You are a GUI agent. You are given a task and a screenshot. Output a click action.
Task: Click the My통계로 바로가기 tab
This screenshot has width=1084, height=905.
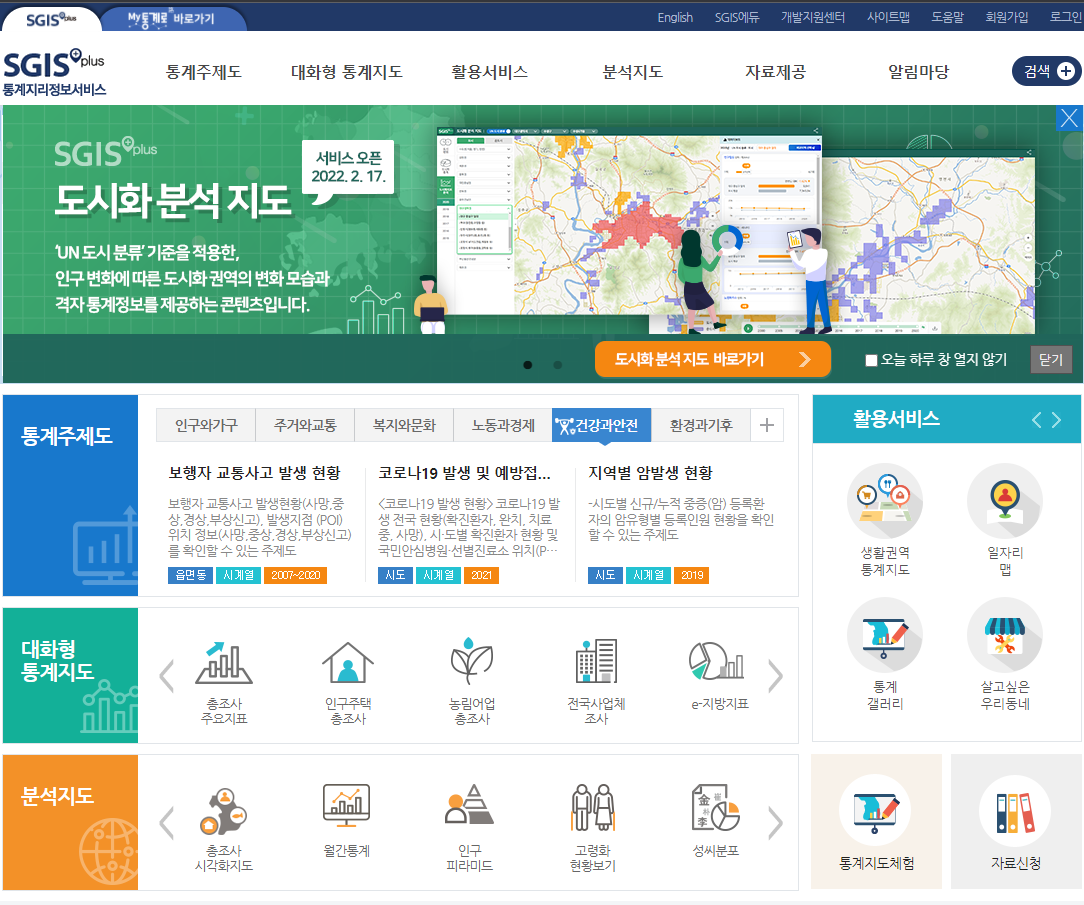pos(173,19)
